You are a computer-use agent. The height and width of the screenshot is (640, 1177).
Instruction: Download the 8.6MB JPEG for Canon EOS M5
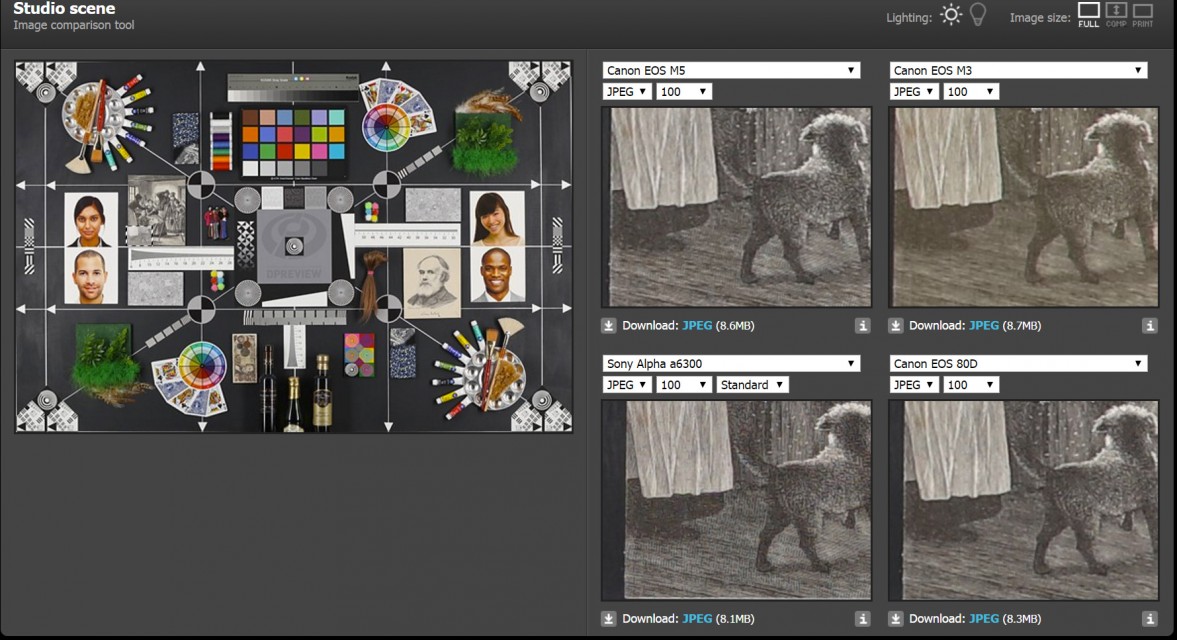[697, 326]
